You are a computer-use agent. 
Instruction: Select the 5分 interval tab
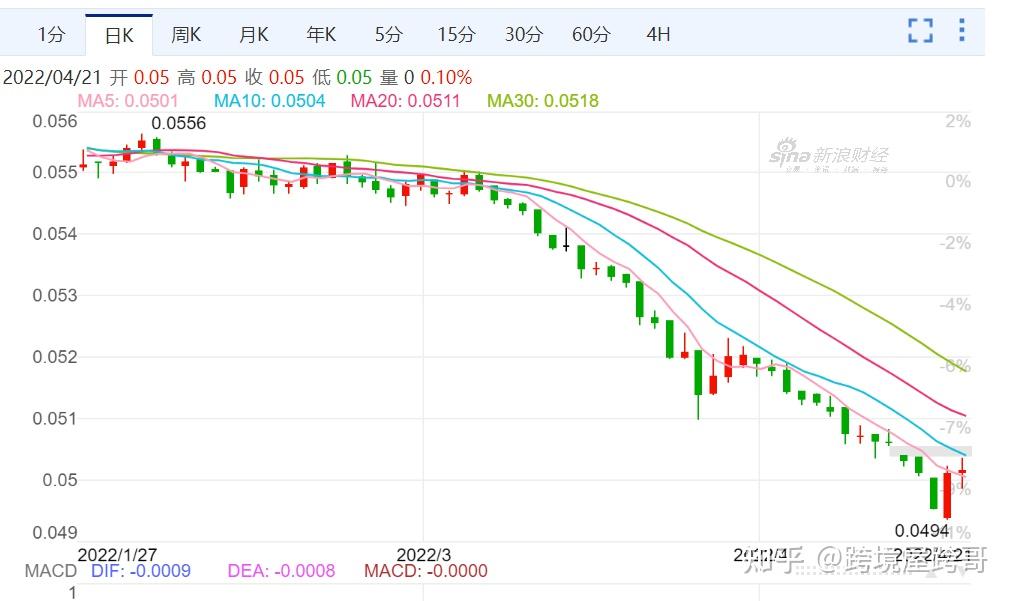(389, 34)
